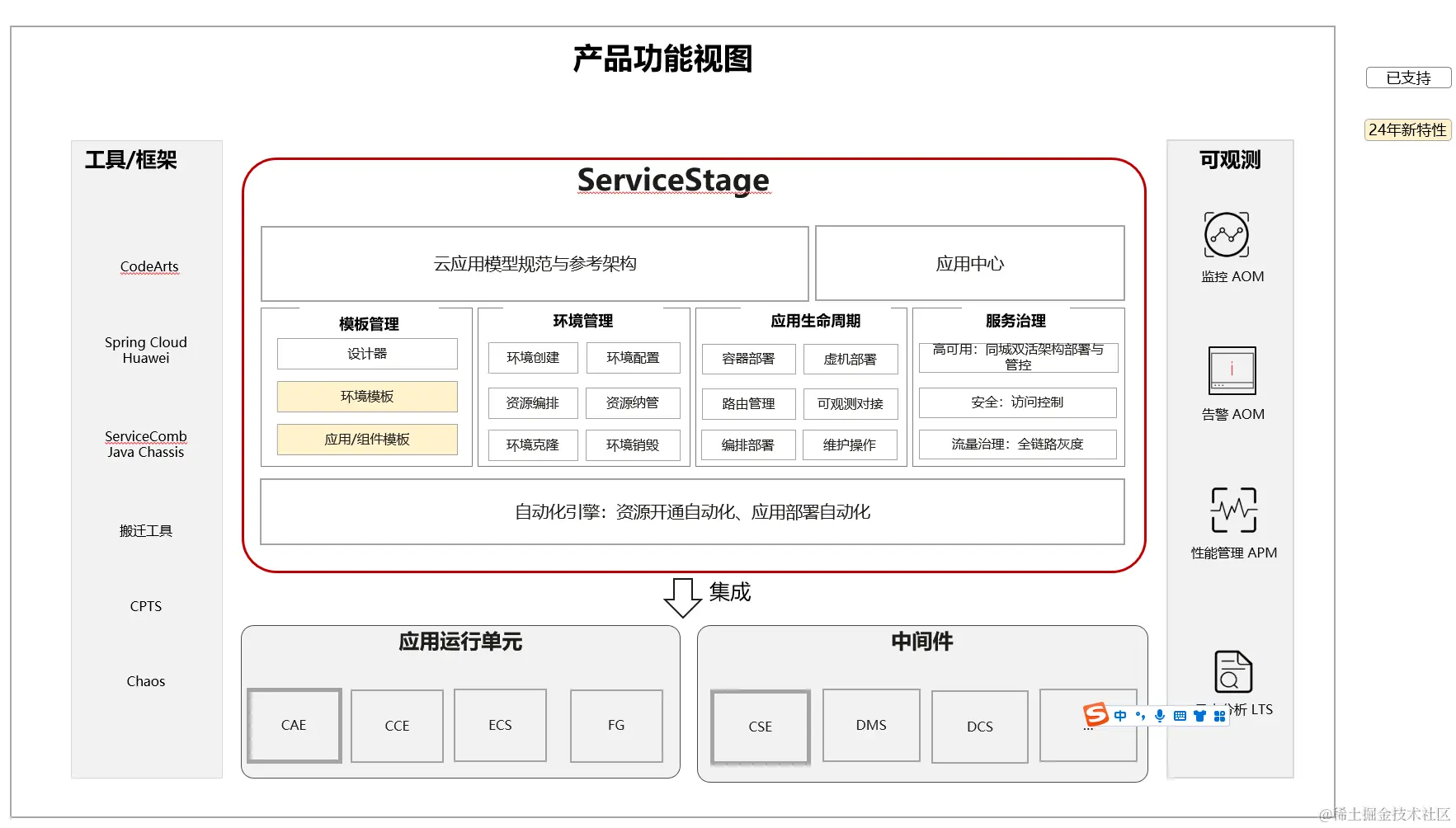Open the input skin T-shirt icon
The height and width of the screenshot is (828, 1456).
pyautogui.click(x=1199, y=716)
